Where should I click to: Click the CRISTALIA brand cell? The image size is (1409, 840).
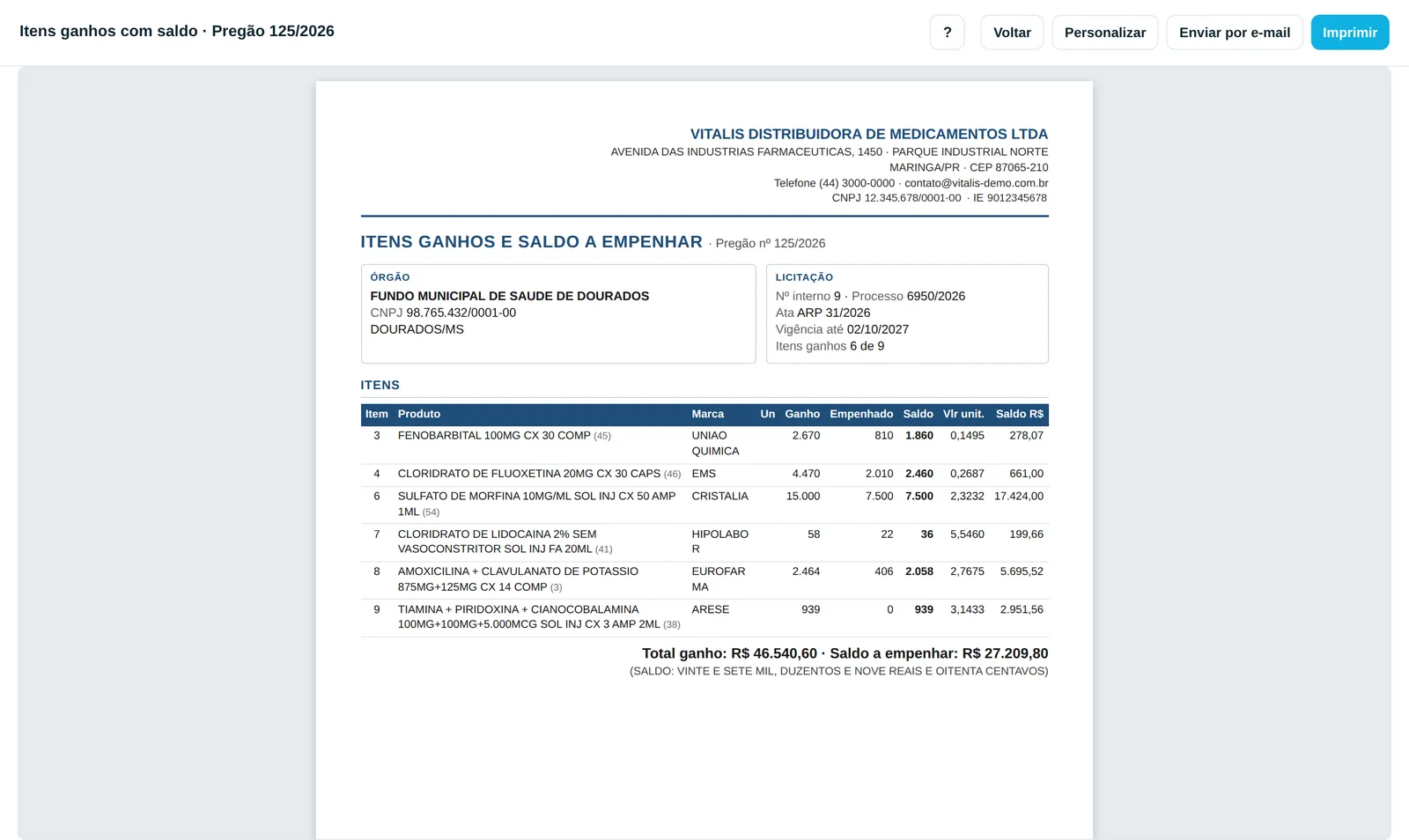point(720,497)
